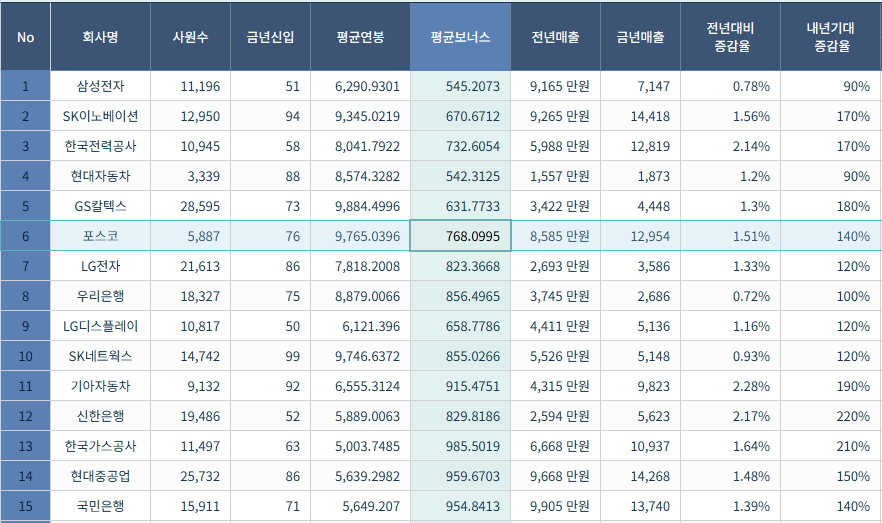The height and width of the screenshot is (523, 882).
Task: Select the salary cell 5,649.207
Action: point(360,506)
